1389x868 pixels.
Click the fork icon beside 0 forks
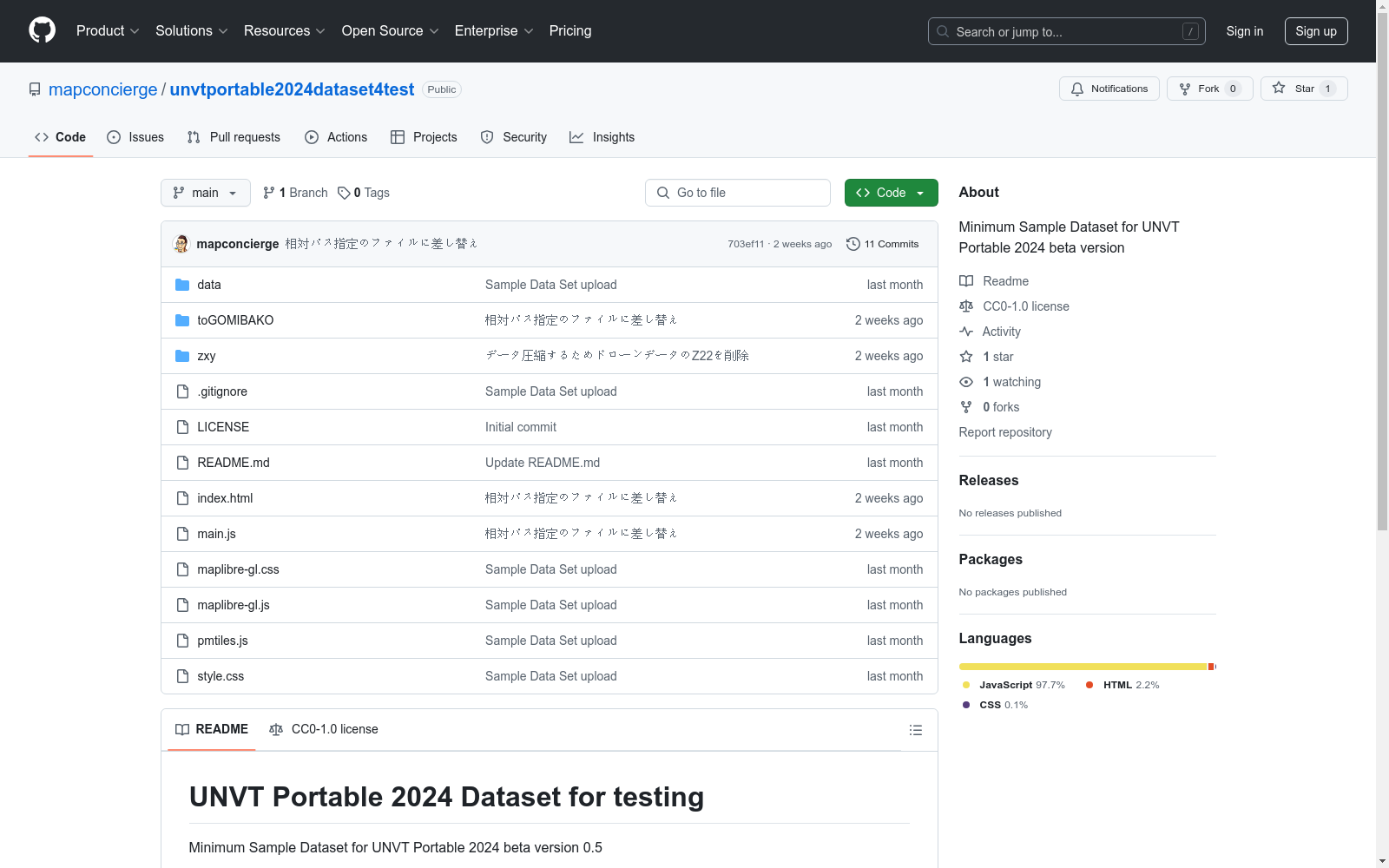coord(966,407)
